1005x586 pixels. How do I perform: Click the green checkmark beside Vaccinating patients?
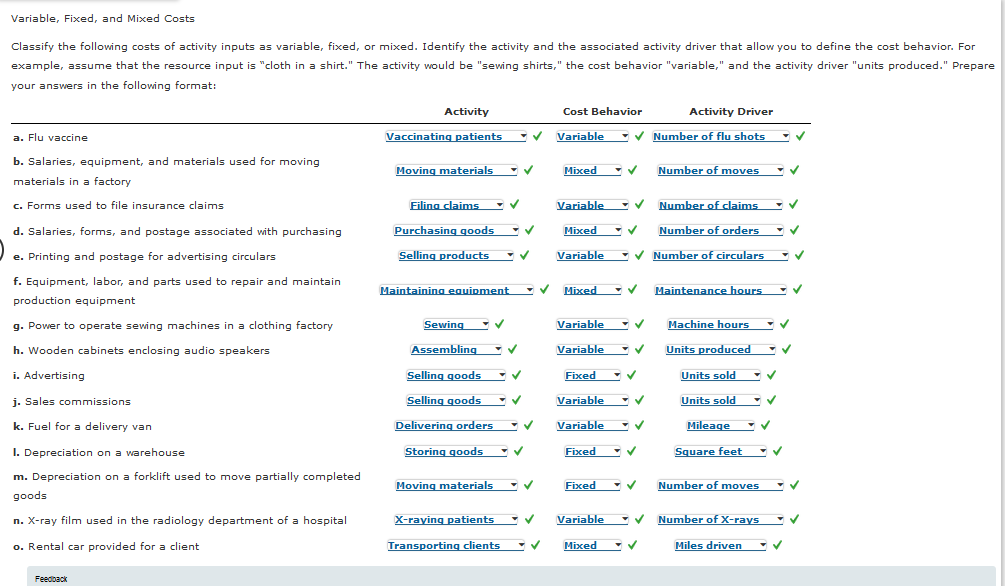pos(538,137)
